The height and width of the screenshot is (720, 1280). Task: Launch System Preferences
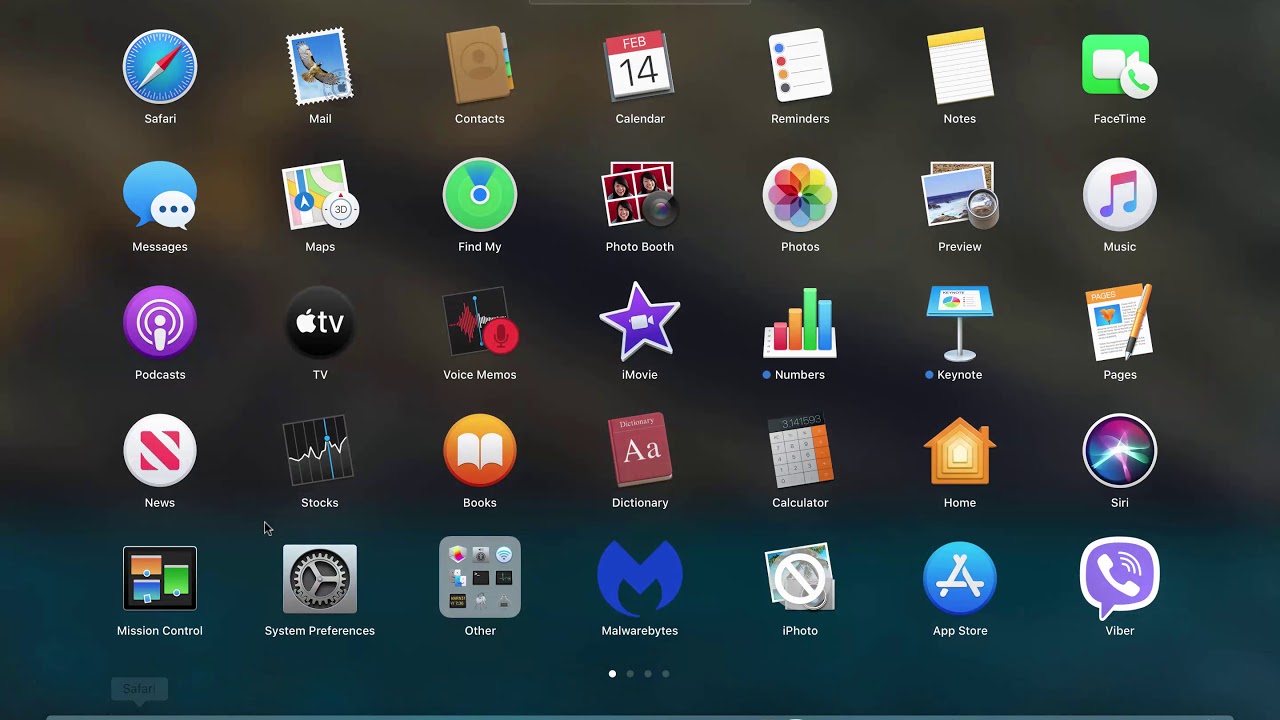click(x=320, y=579)
